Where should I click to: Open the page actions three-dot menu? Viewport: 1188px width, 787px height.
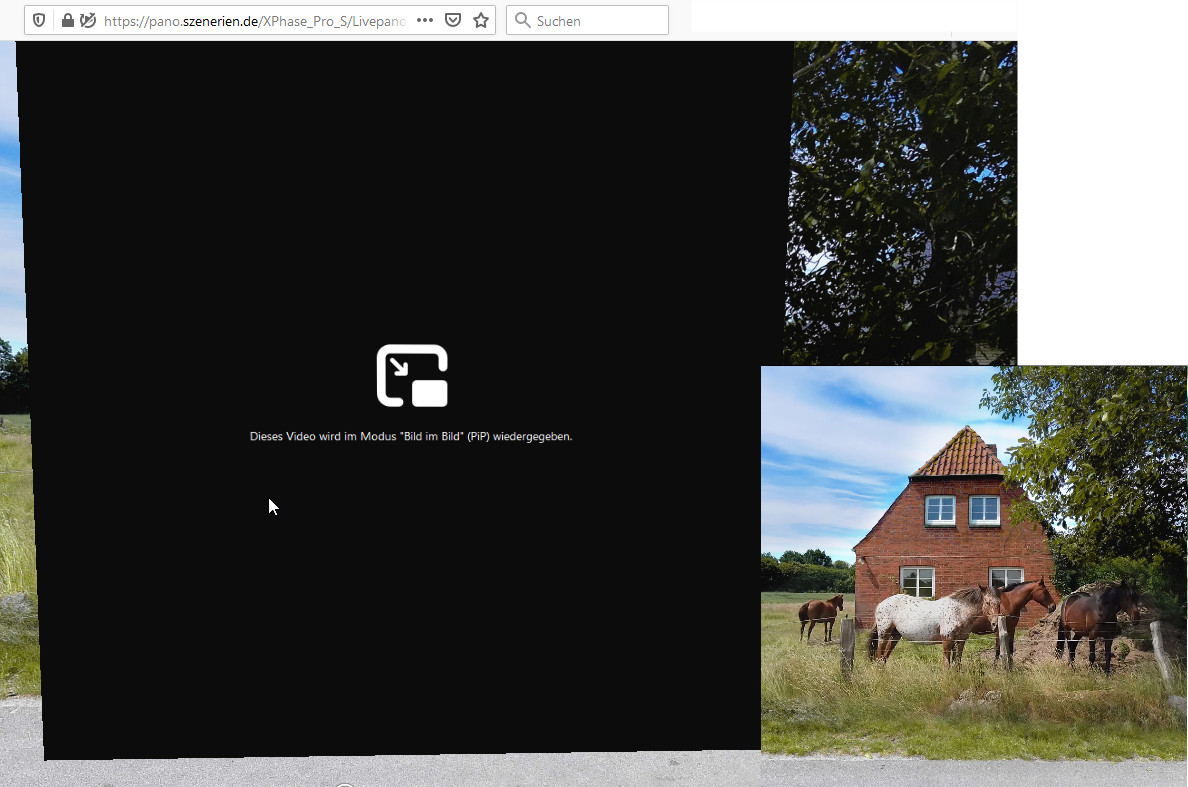pos(425,20)
